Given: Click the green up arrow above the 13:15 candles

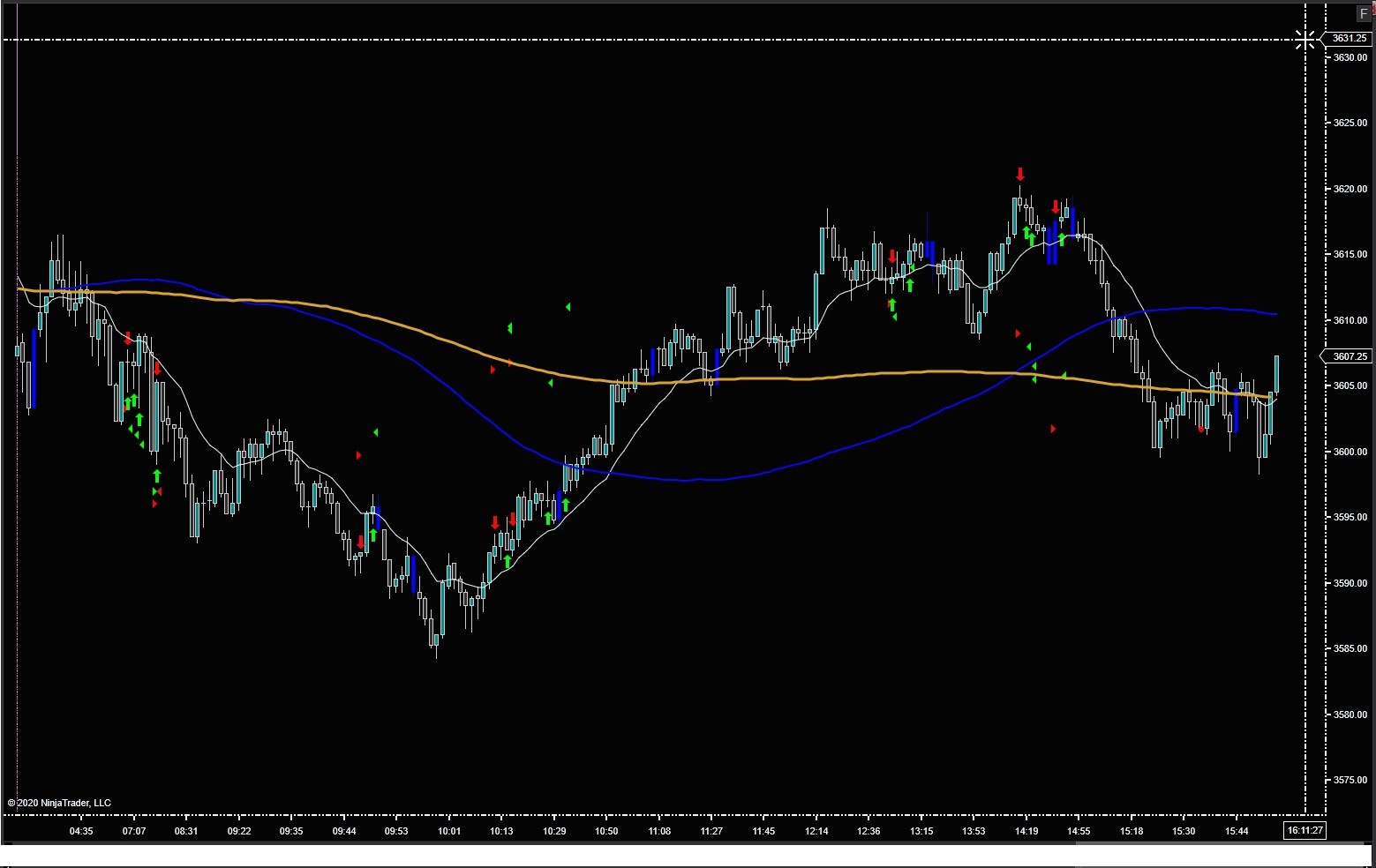Looking at the screenshot, I should [x=911, y=284].
